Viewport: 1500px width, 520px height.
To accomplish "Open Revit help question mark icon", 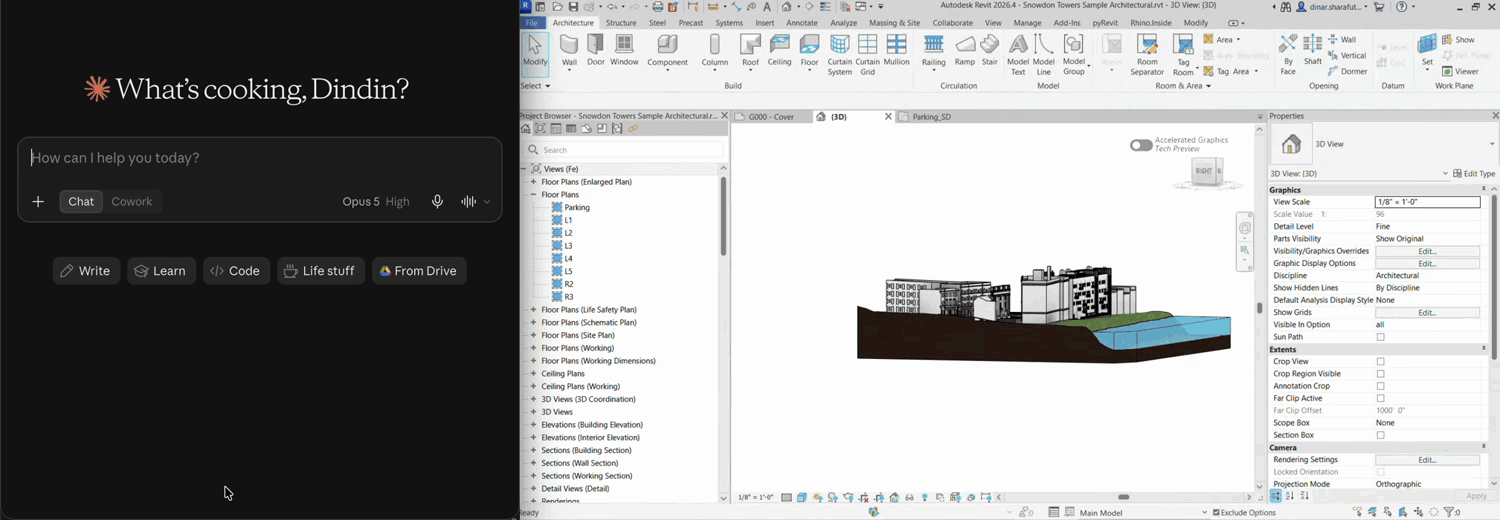I will point(1401,7).
